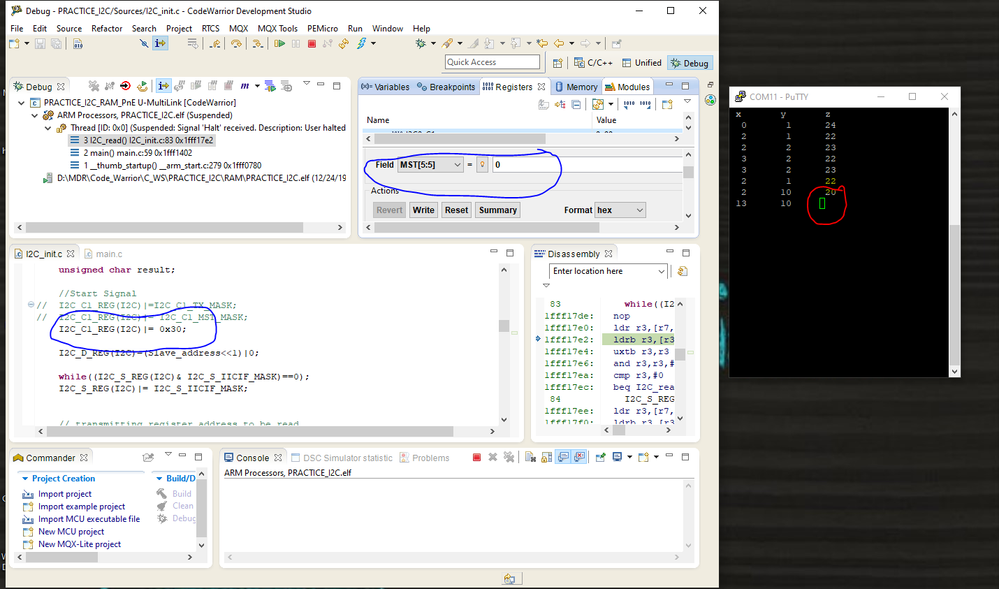Toggle Instruction Stepping Mode in main toolbar
The image size is (999, 589).
tap(160, 43)
